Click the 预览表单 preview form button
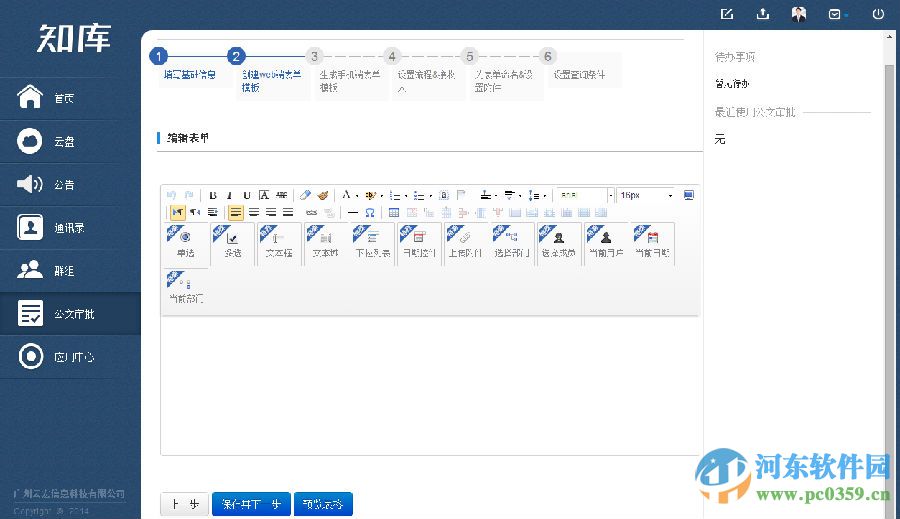 (323, 504)
